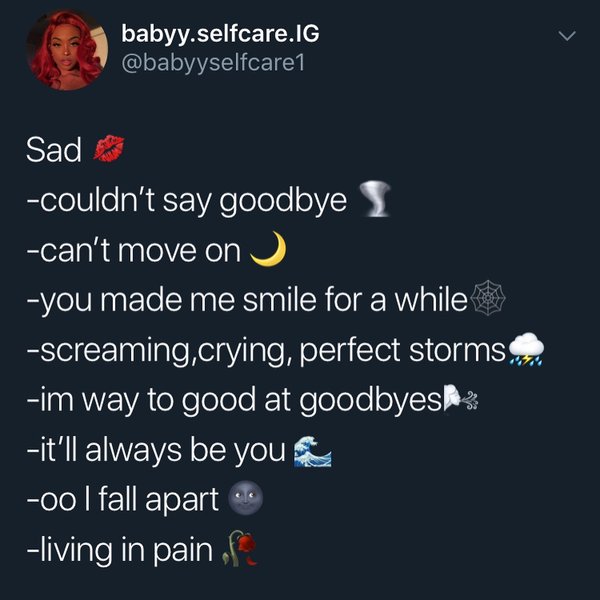Click the line you made me smile

pyautogui.click(x=247, y=300)
